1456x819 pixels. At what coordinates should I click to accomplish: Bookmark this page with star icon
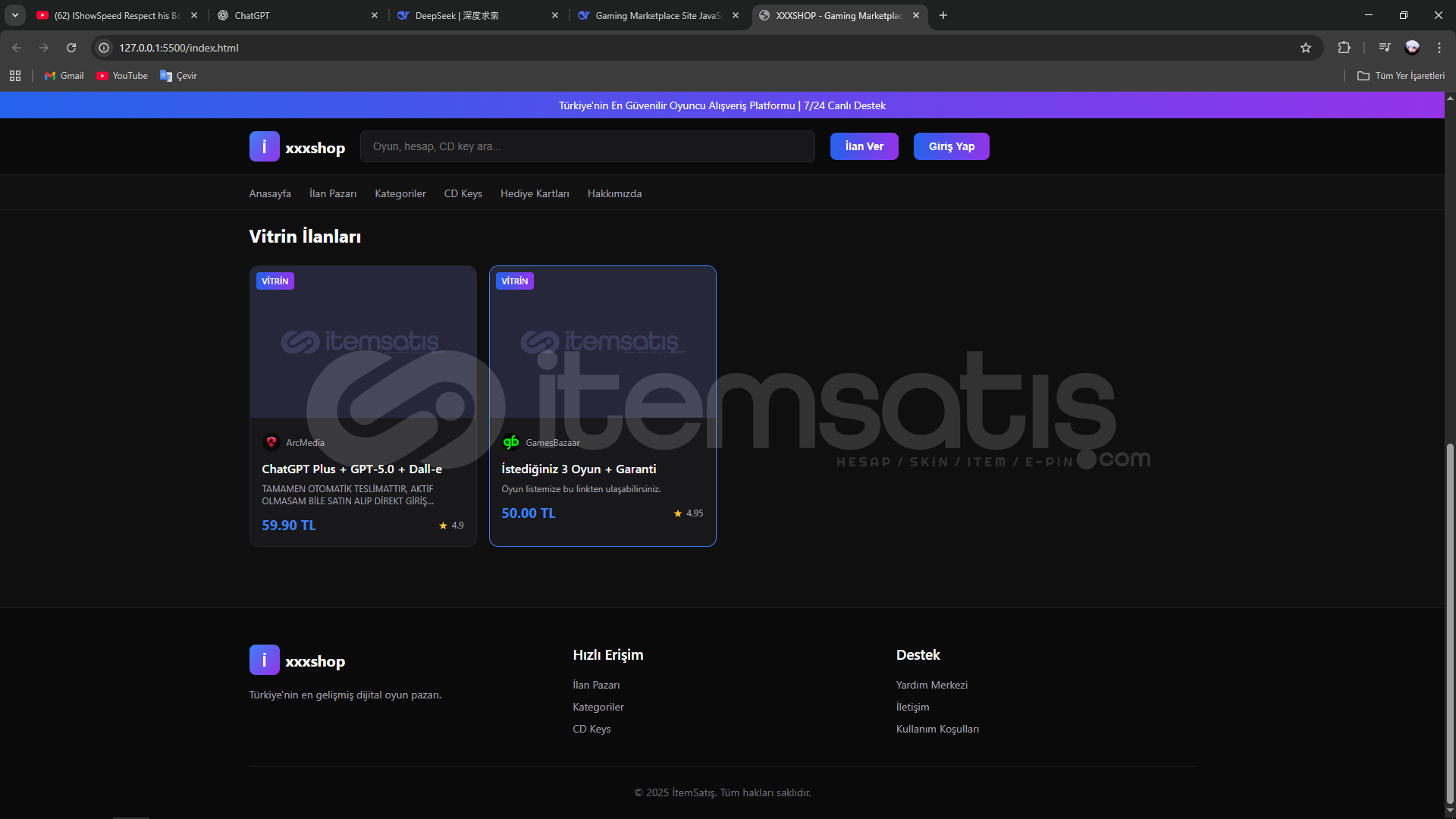[1305, 48]
